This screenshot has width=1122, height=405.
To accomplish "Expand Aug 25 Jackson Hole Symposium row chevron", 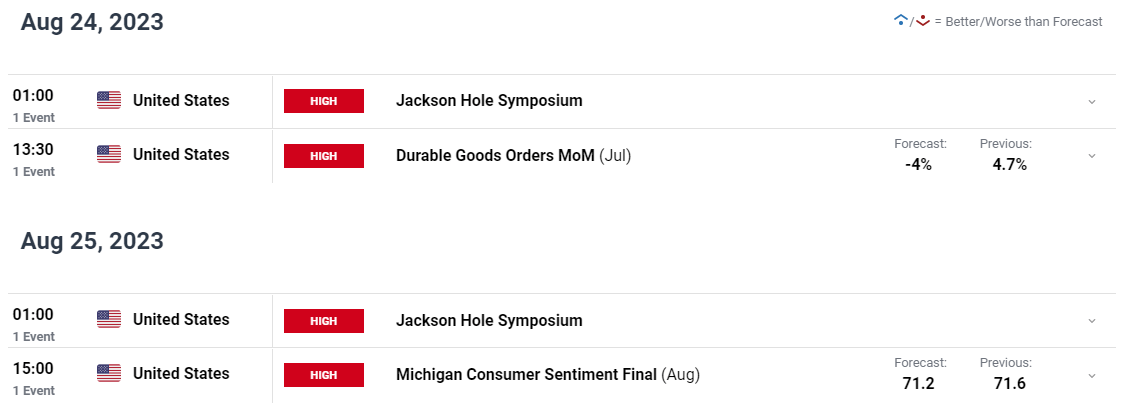I will 1092,321.
